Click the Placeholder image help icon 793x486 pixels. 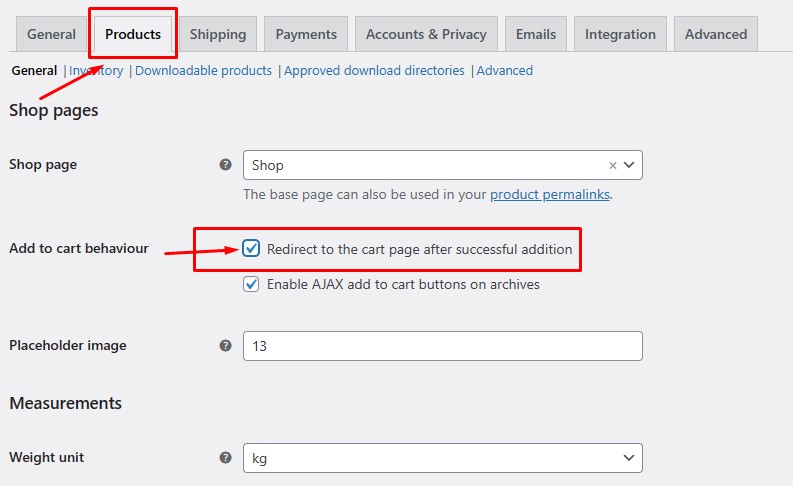pyautogui.click(x=225, y=346)
